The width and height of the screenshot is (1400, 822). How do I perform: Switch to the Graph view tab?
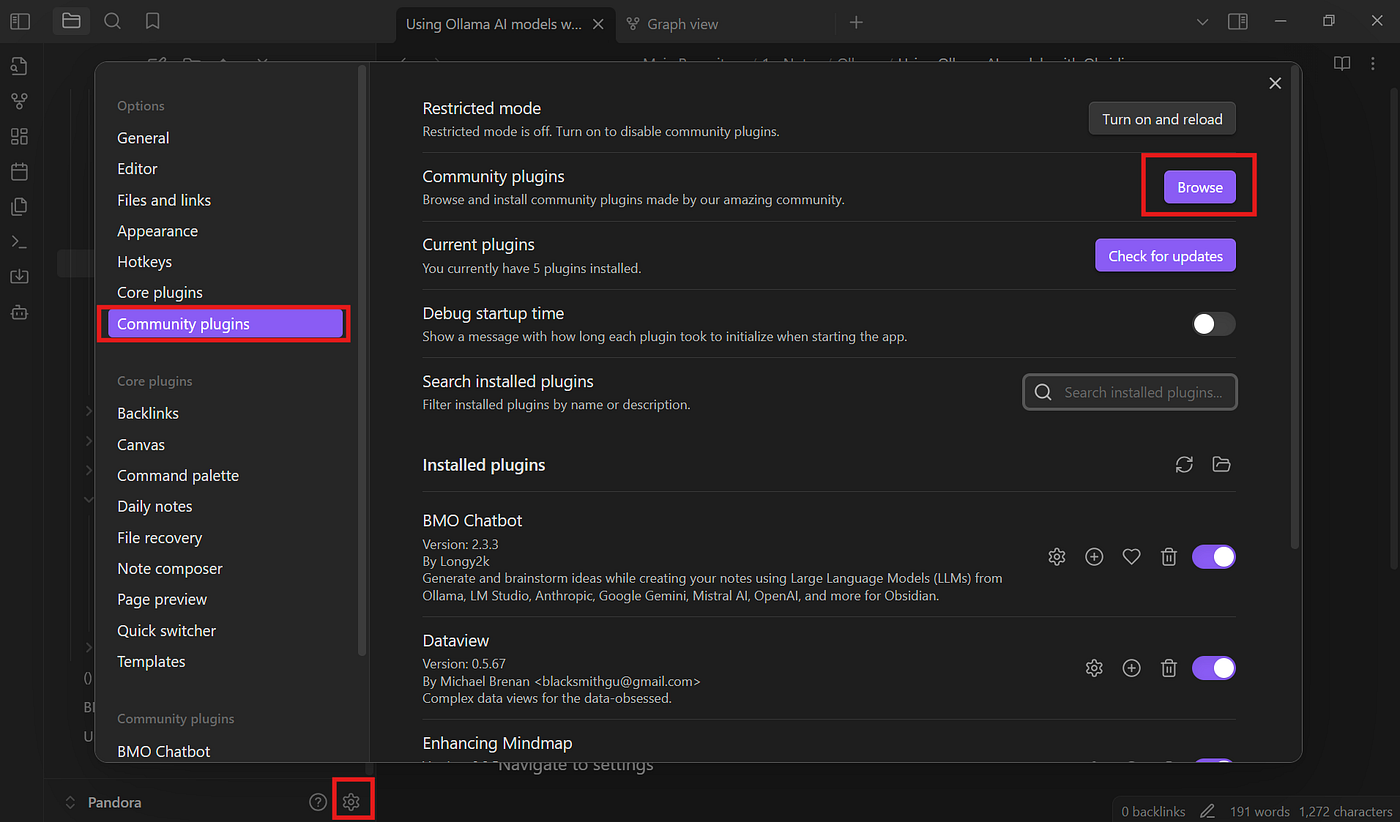point(727,23)
